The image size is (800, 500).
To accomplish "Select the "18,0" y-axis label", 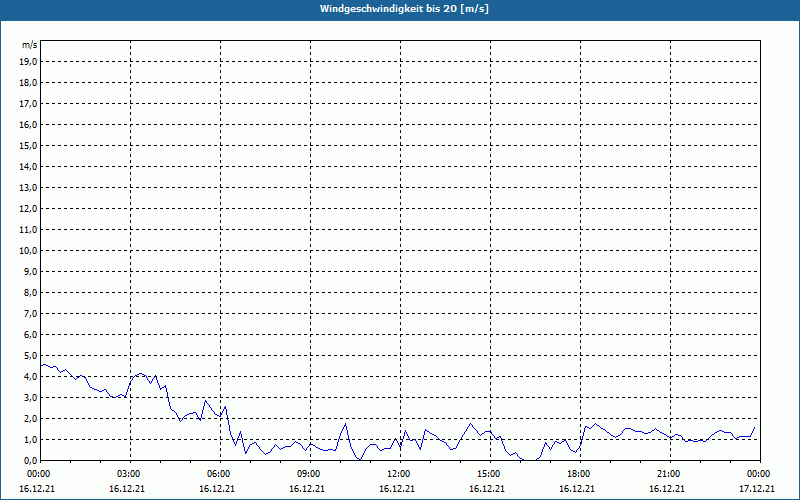I will pyautogui.click(x=28, y=83).
